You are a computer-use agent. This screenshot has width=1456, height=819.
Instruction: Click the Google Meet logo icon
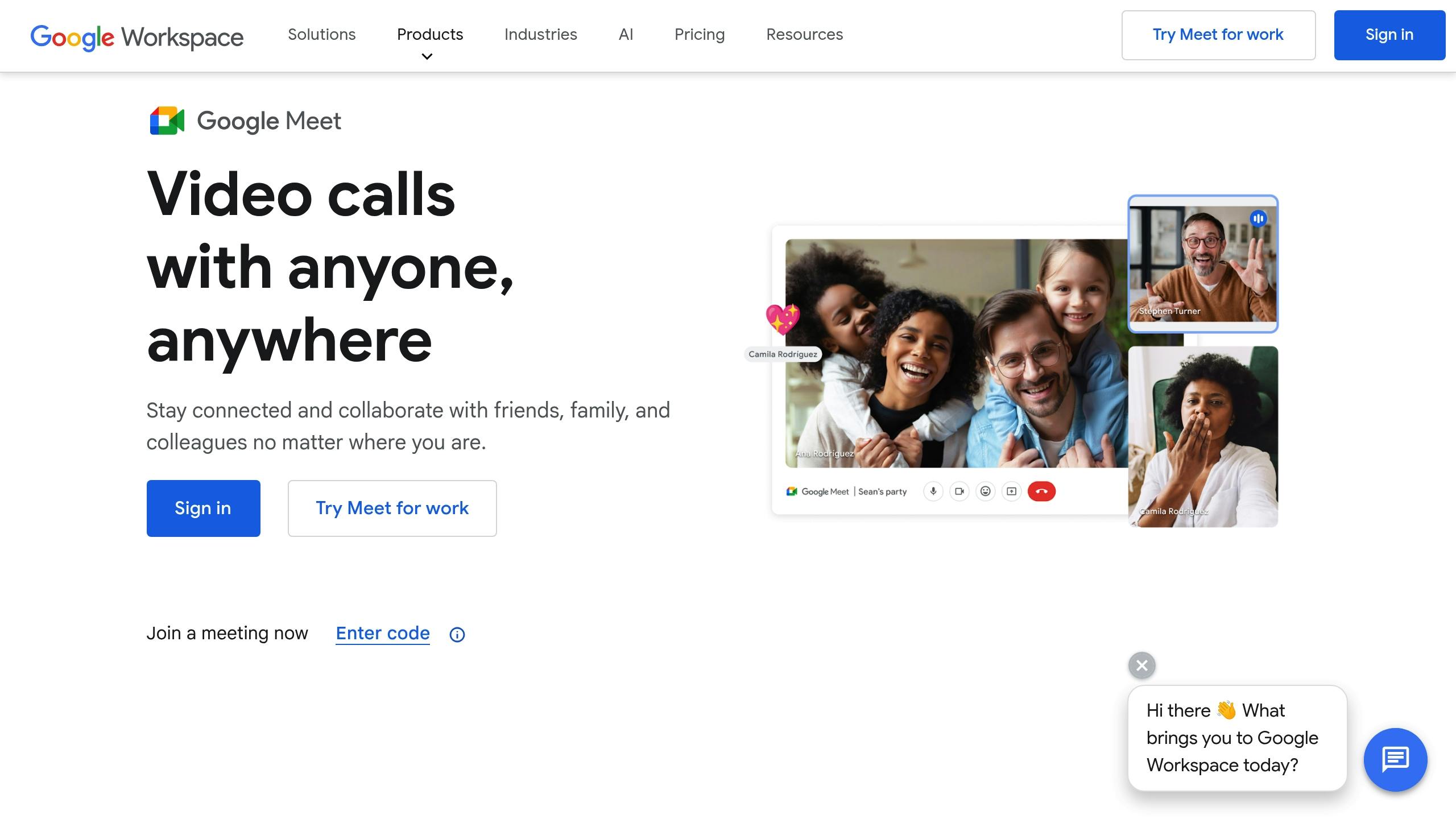point(167,120)
